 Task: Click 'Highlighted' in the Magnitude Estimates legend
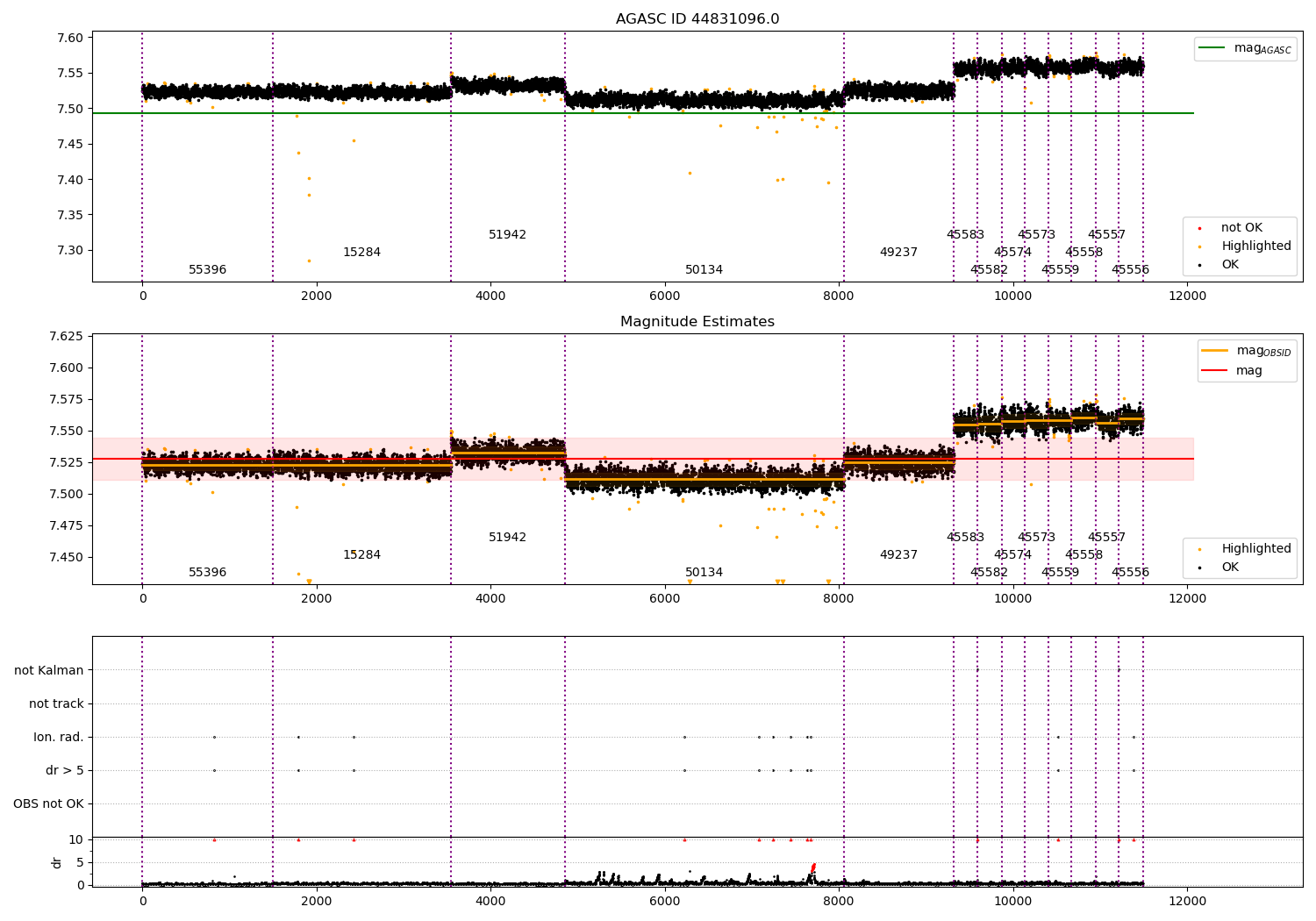click(1256, 549)
